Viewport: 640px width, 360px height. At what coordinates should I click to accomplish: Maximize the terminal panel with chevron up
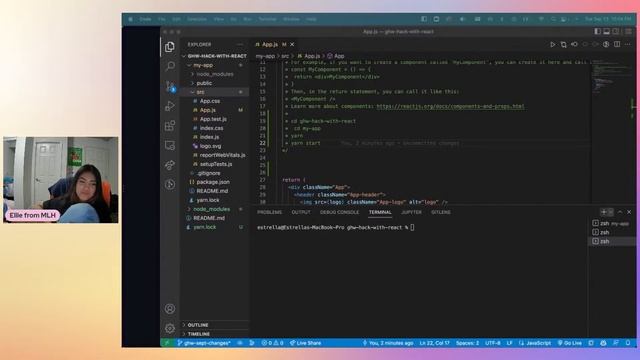tap(620, 212)
